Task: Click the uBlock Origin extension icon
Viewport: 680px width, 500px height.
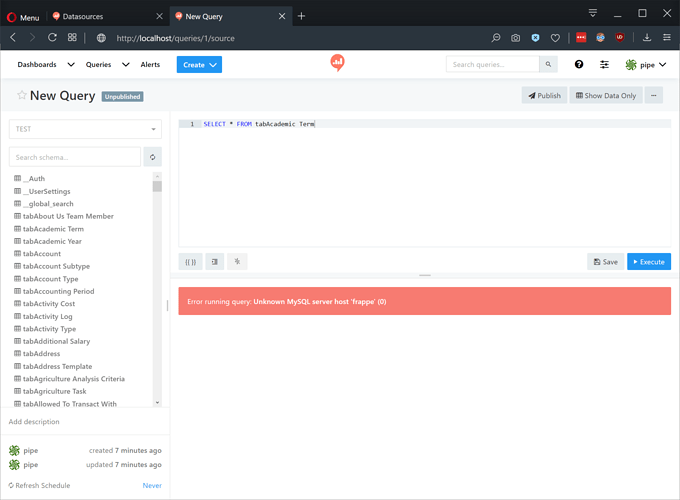Action: [620, 38]
